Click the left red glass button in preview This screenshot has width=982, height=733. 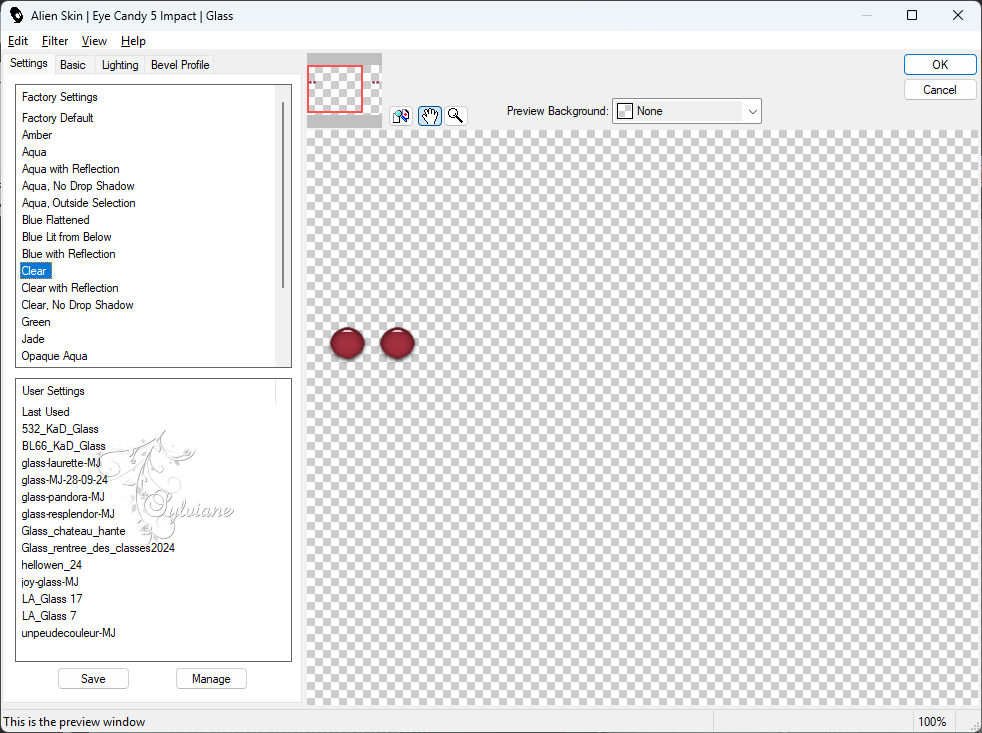coord(347,343)
